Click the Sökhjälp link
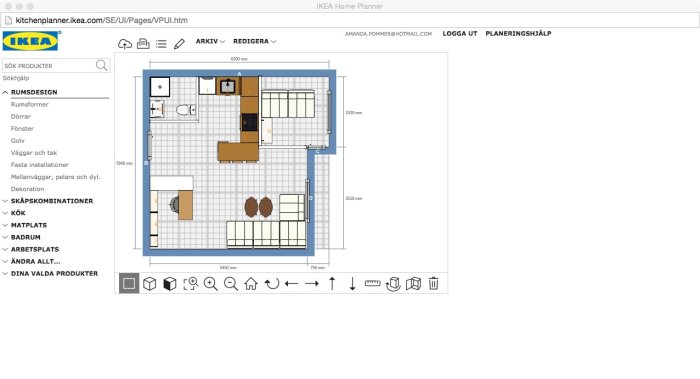 tap(16, 78)
